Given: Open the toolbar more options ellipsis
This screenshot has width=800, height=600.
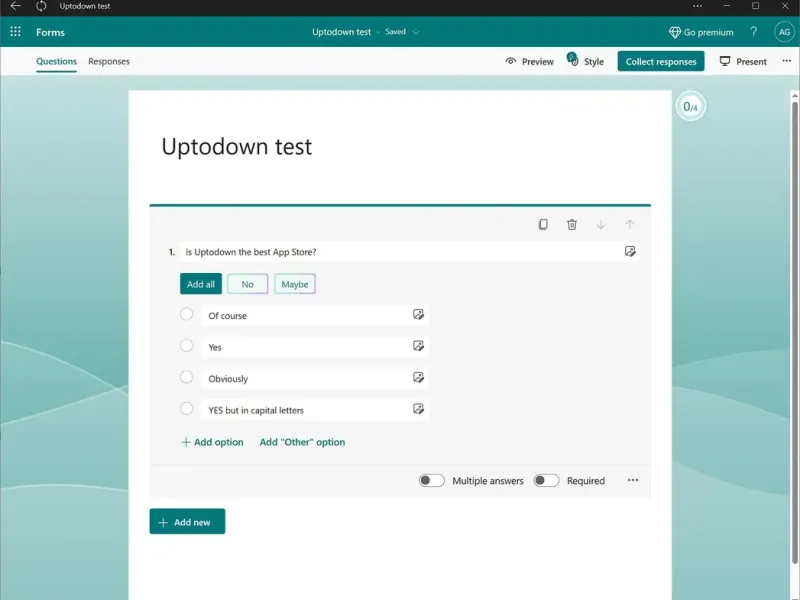Looking at the screenshot, I should (786, 61).
